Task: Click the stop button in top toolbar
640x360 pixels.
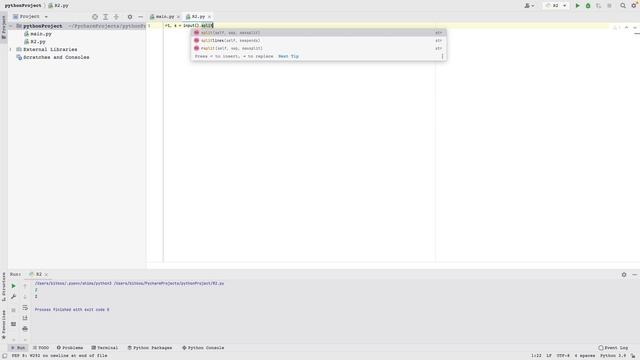Action: [609, 6]
